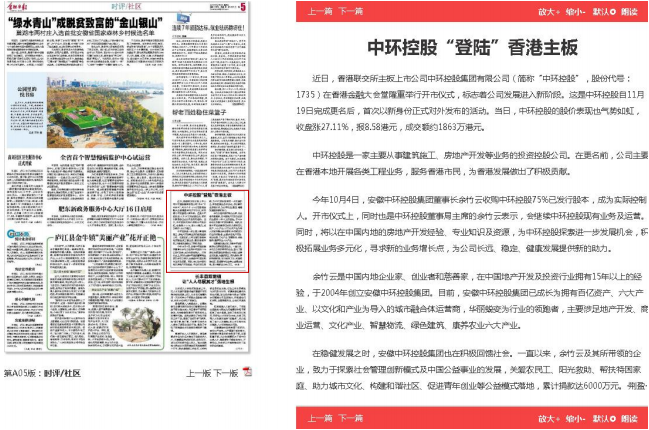Click the page label 第A05版：时评/社区
The image size is (649, 430).
42,373
